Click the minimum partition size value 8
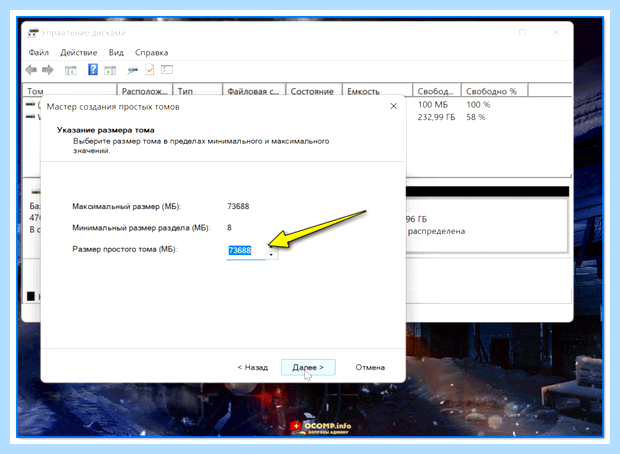The height and width of the screenshot is (454, 620). pyautogui.click(x=229, y=228)
